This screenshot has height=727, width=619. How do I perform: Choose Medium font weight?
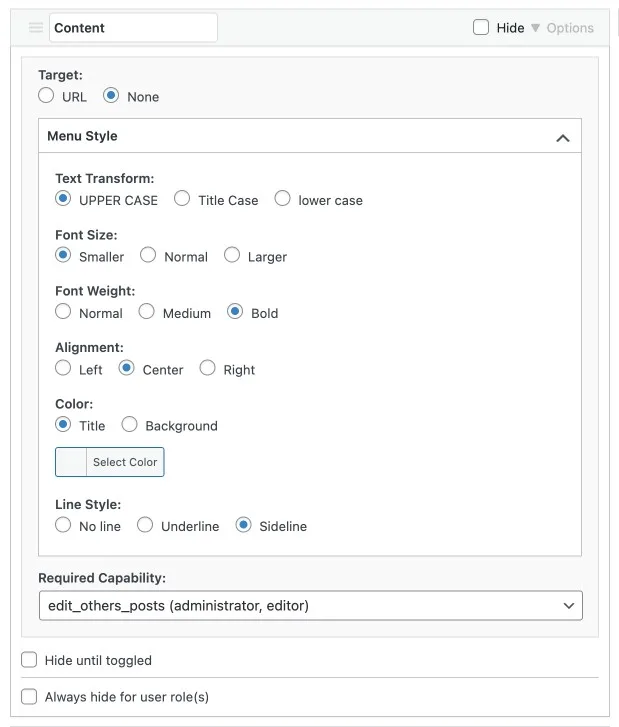click(x=146, y=312)
